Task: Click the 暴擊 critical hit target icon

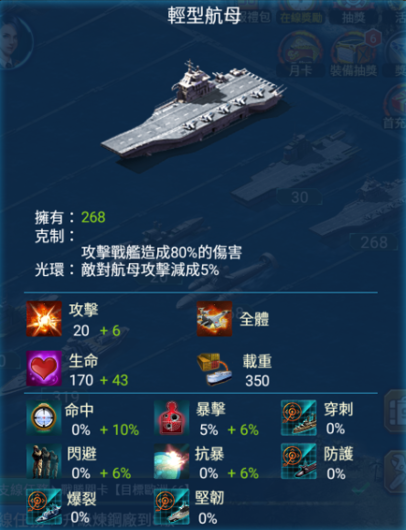Action: click(172, 417)
